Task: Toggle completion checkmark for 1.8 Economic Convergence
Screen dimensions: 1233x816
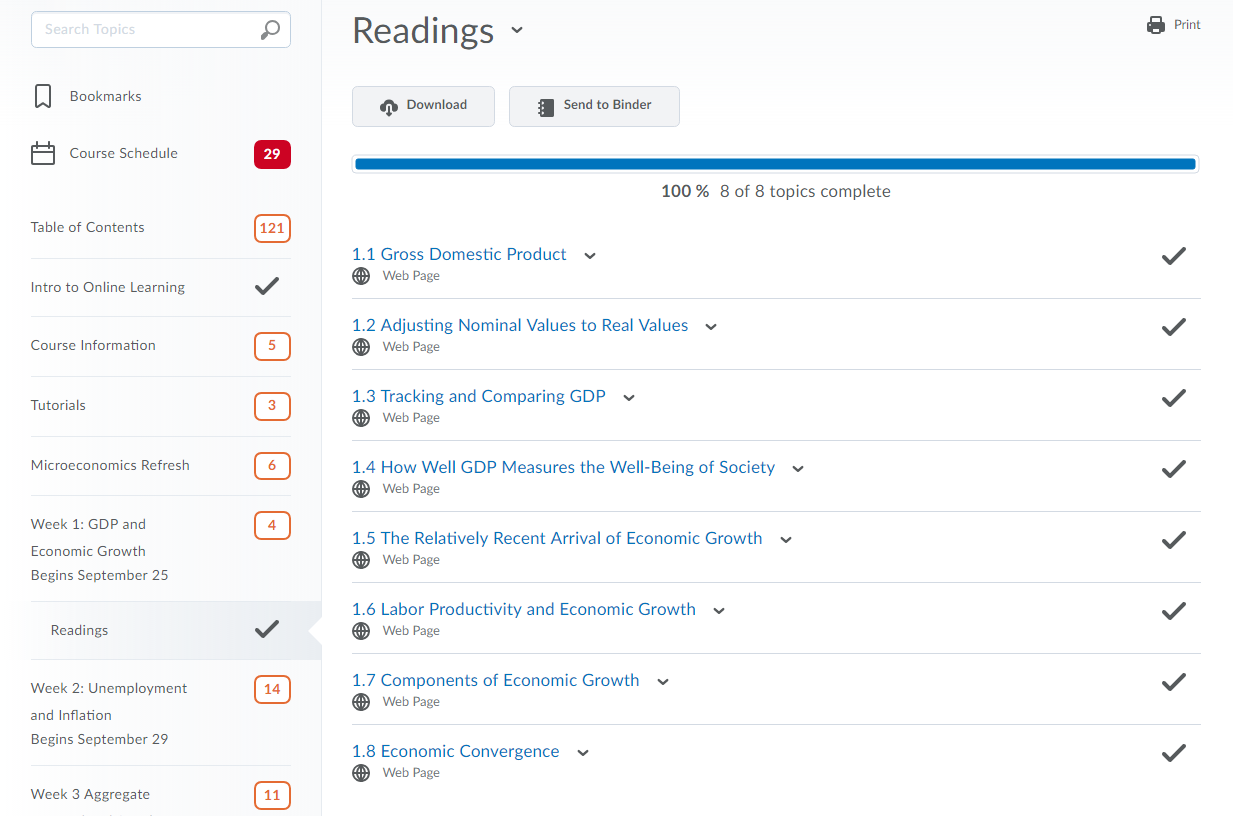Action: coord(1173,753)
